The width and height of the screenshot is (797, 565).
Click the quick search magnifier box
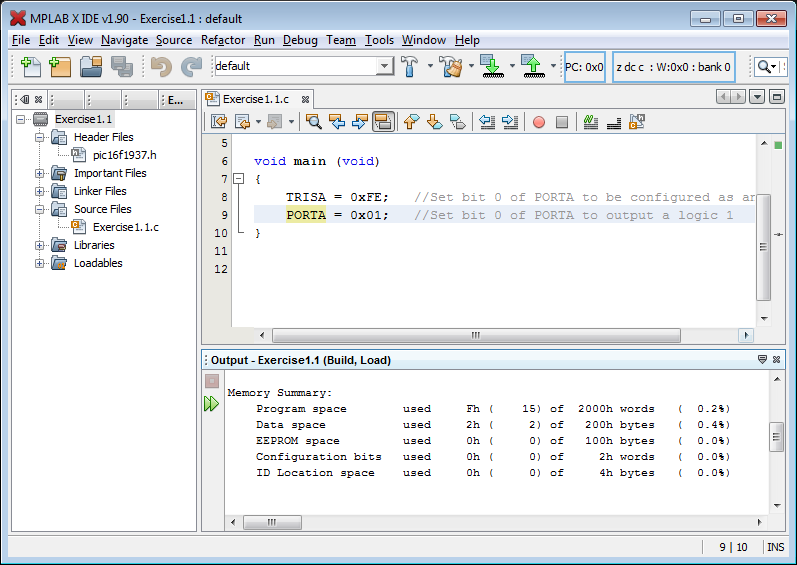tap(768, 67)
